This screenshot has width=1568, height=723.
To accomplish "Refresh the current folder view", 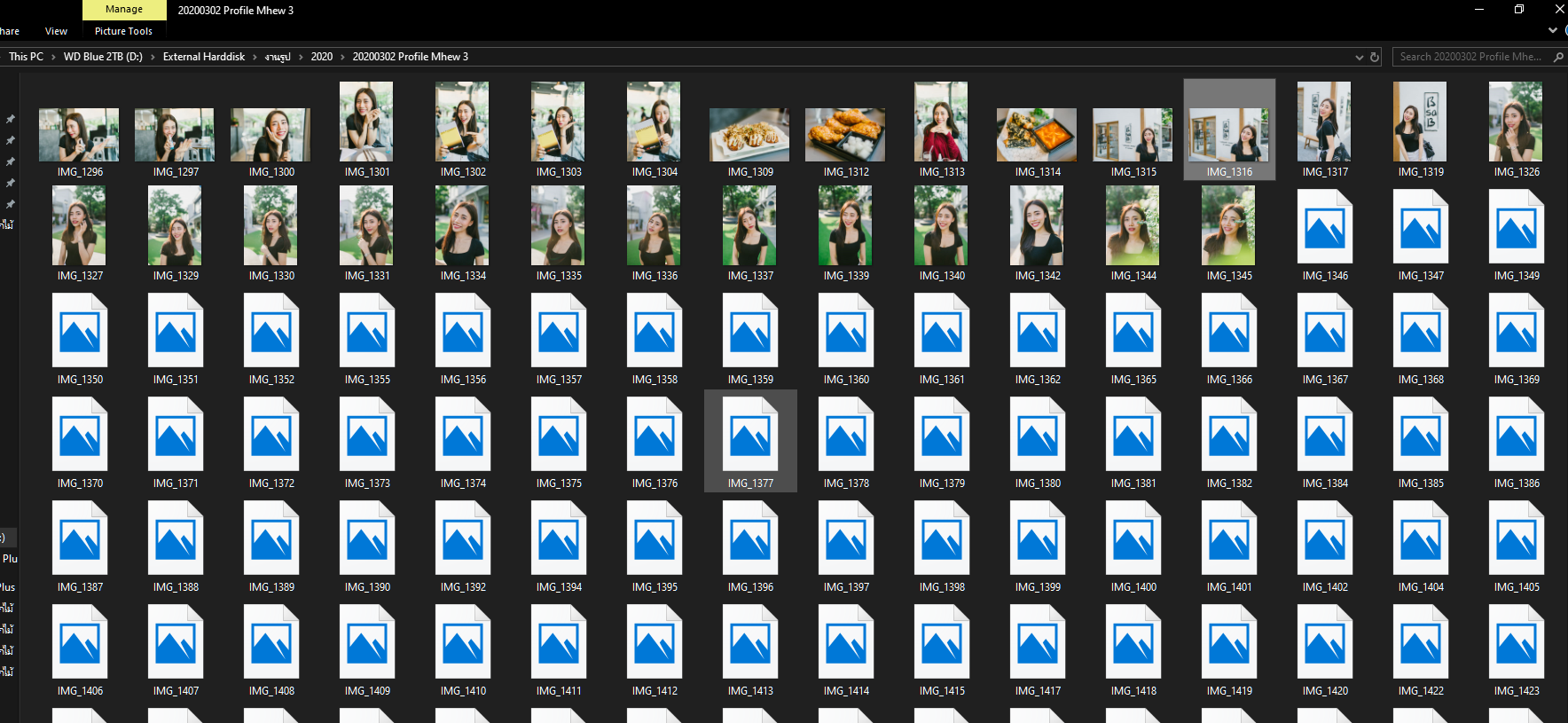I will [1375, 57].
